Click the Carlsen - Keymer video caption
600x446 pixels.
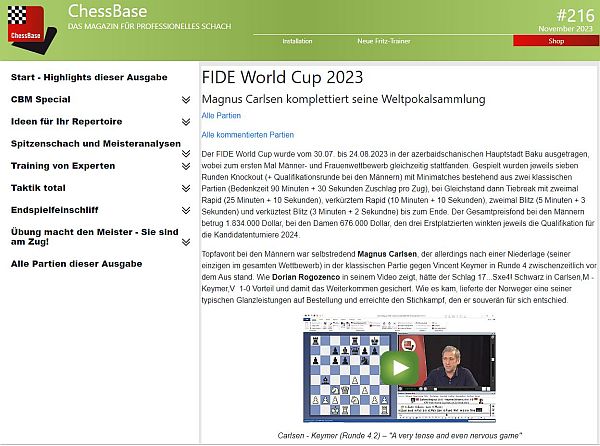399,436
